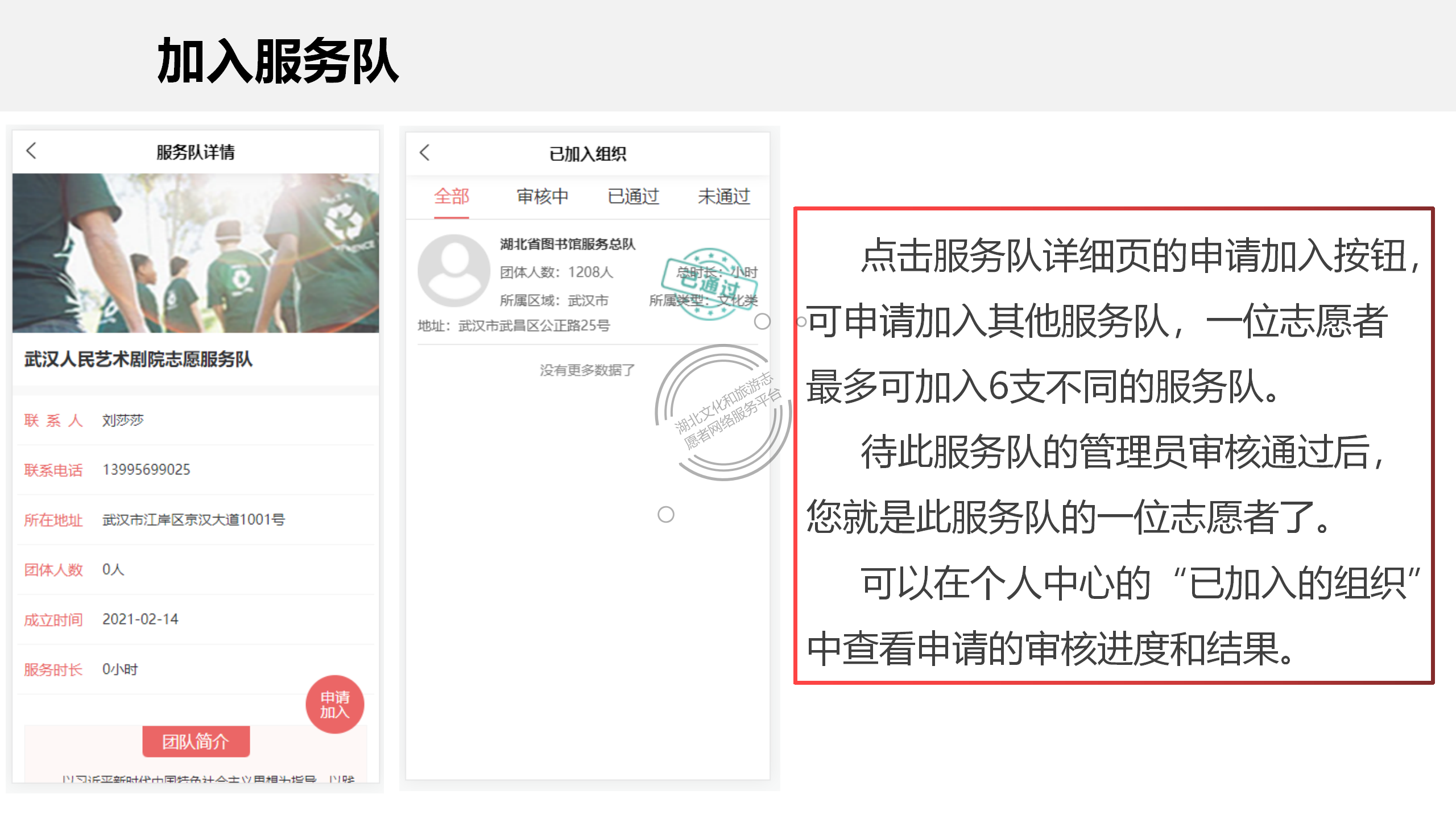Click the contact name 刘莎莎
The height and width of the screenshot is (819, 1456).
(123, 420)
